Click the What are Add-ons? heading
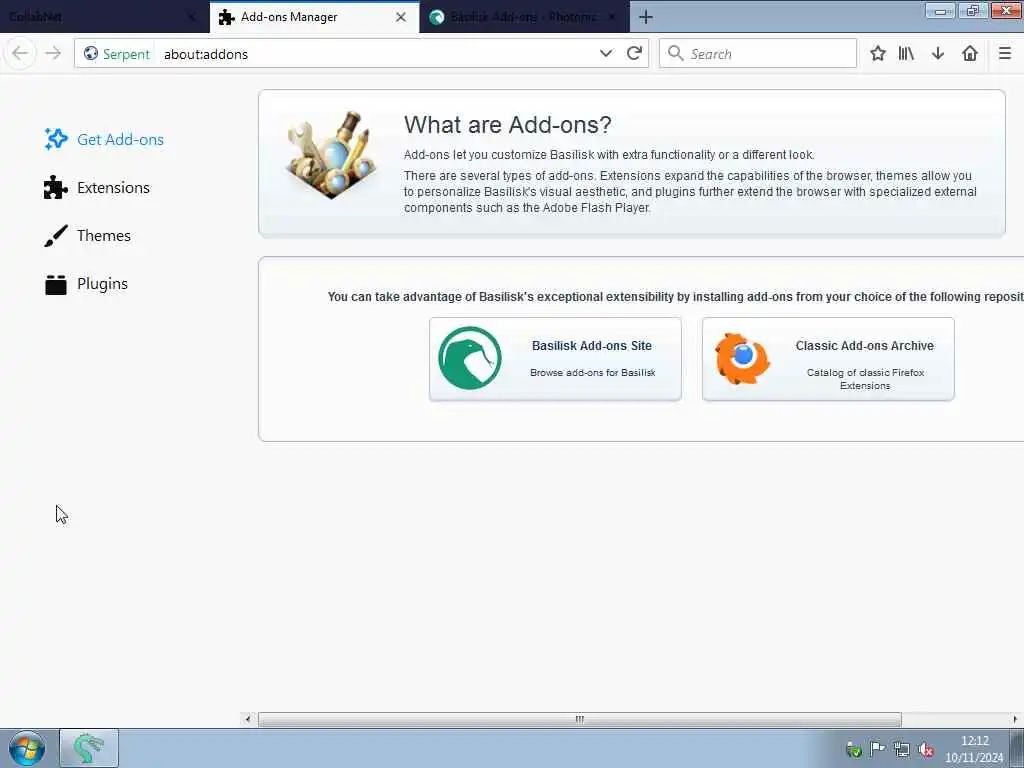Viewport: 1024px width, 768px height. (x=507, y=124)
